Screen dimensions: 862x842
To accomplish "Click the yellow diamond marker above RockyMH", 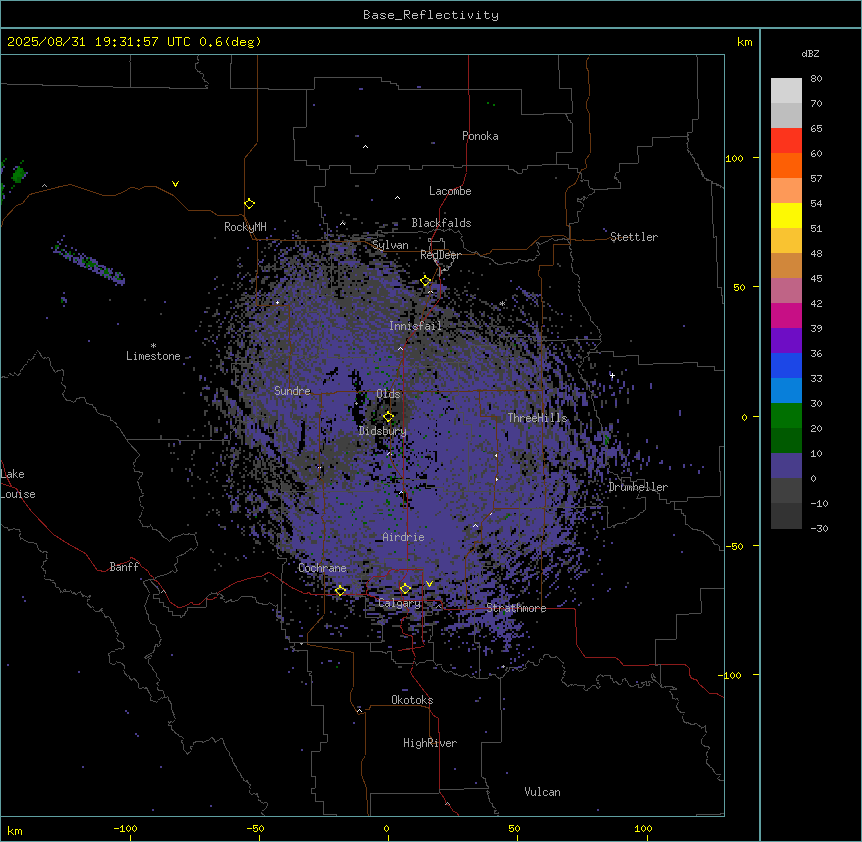I will (249, 204).
